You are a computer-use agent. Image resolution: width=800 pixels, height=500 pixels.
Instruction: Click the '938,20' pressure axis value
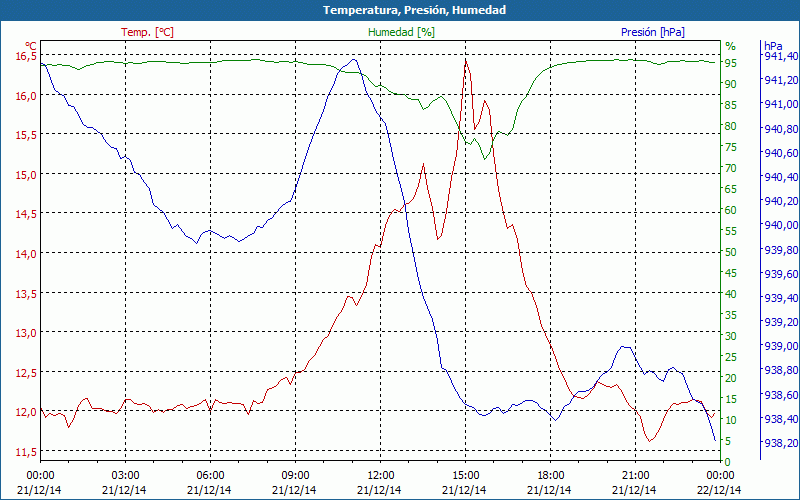point(782,443)
